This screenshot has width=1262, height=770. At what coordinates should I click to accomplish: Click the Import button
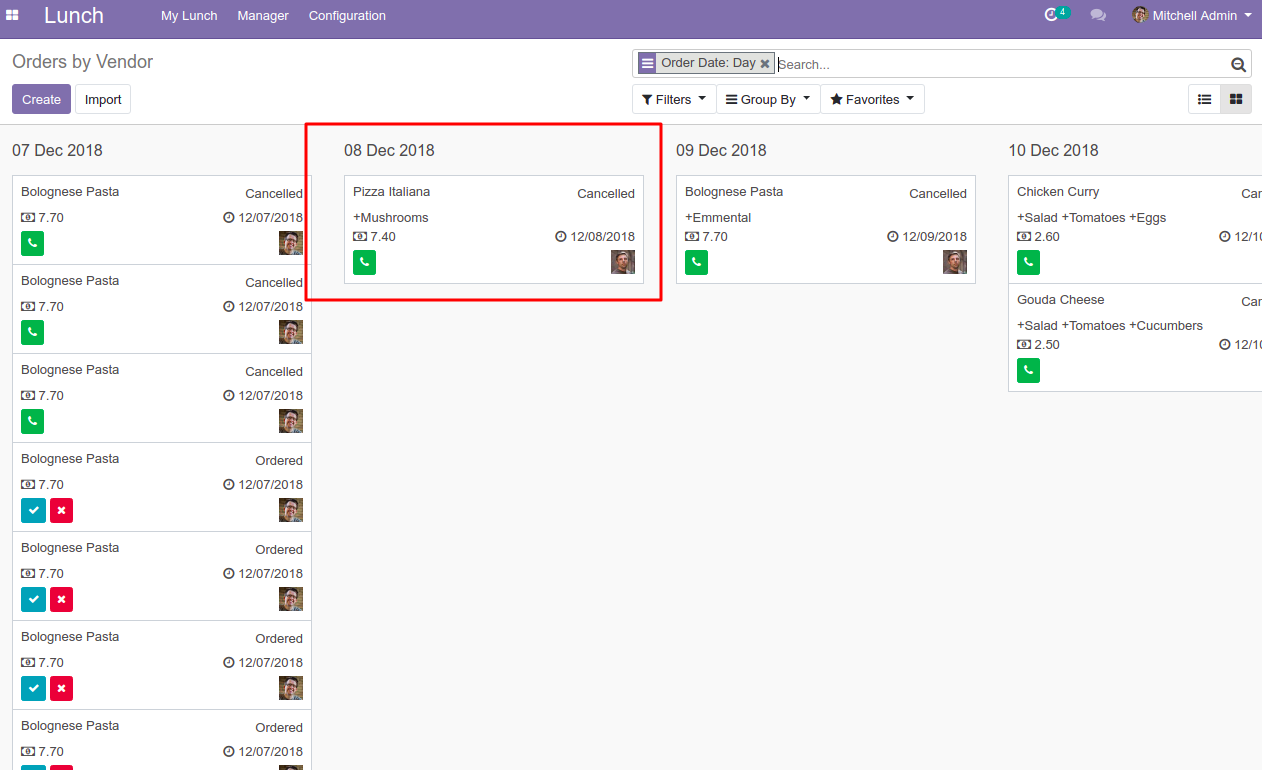click(102, 99)
